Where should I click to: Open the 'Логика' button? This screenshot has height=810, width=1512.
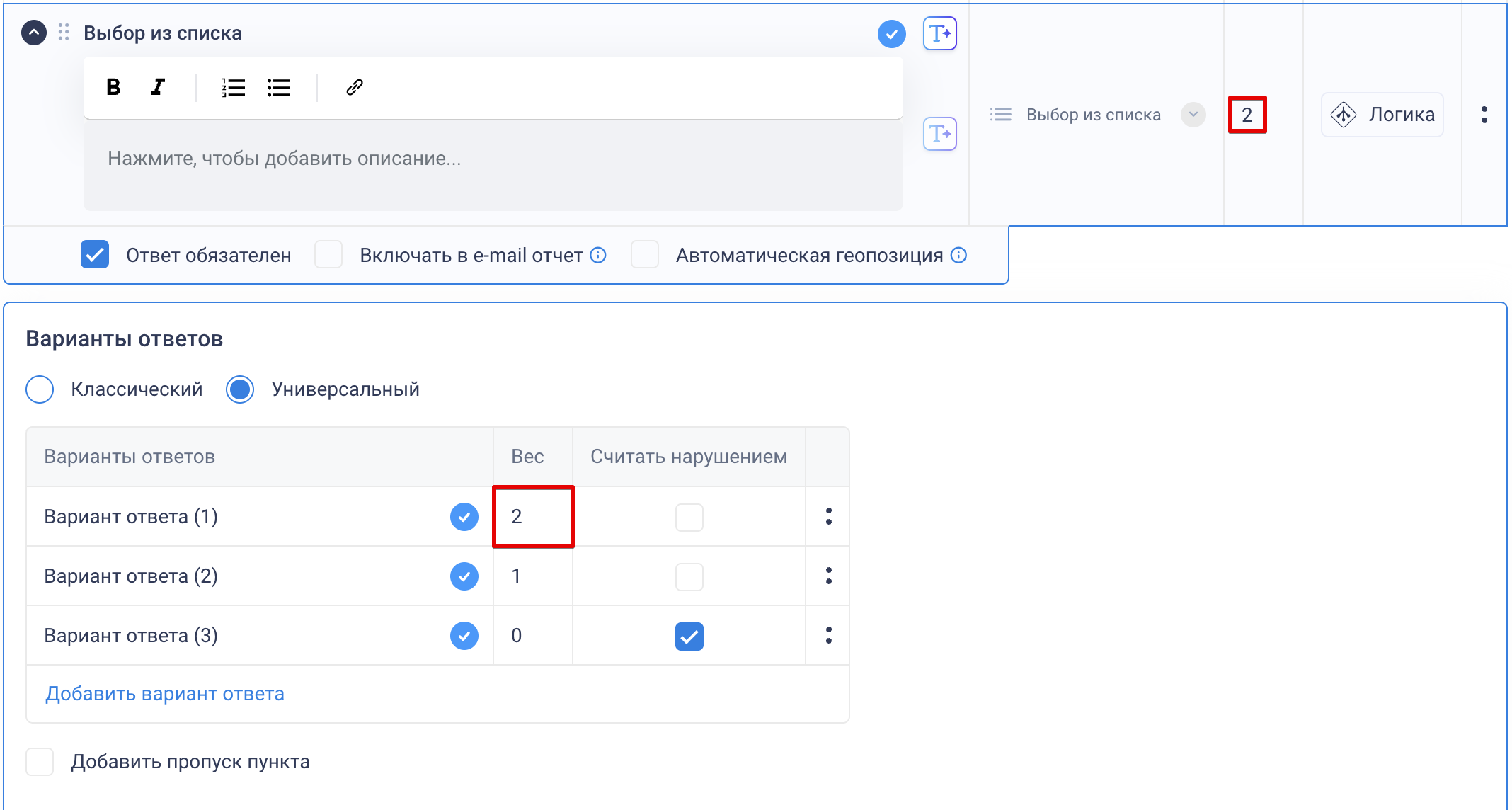click(1382, 115)
